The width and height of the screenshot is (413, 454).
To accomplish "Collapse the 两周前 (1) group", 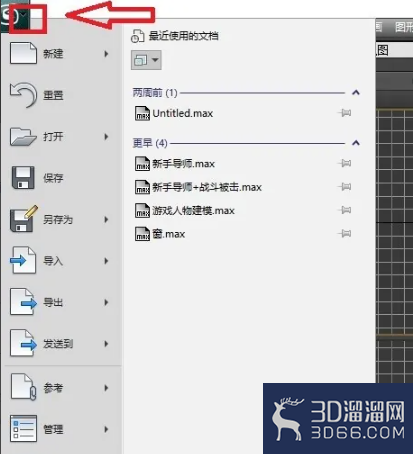I will tap(356, 92).
